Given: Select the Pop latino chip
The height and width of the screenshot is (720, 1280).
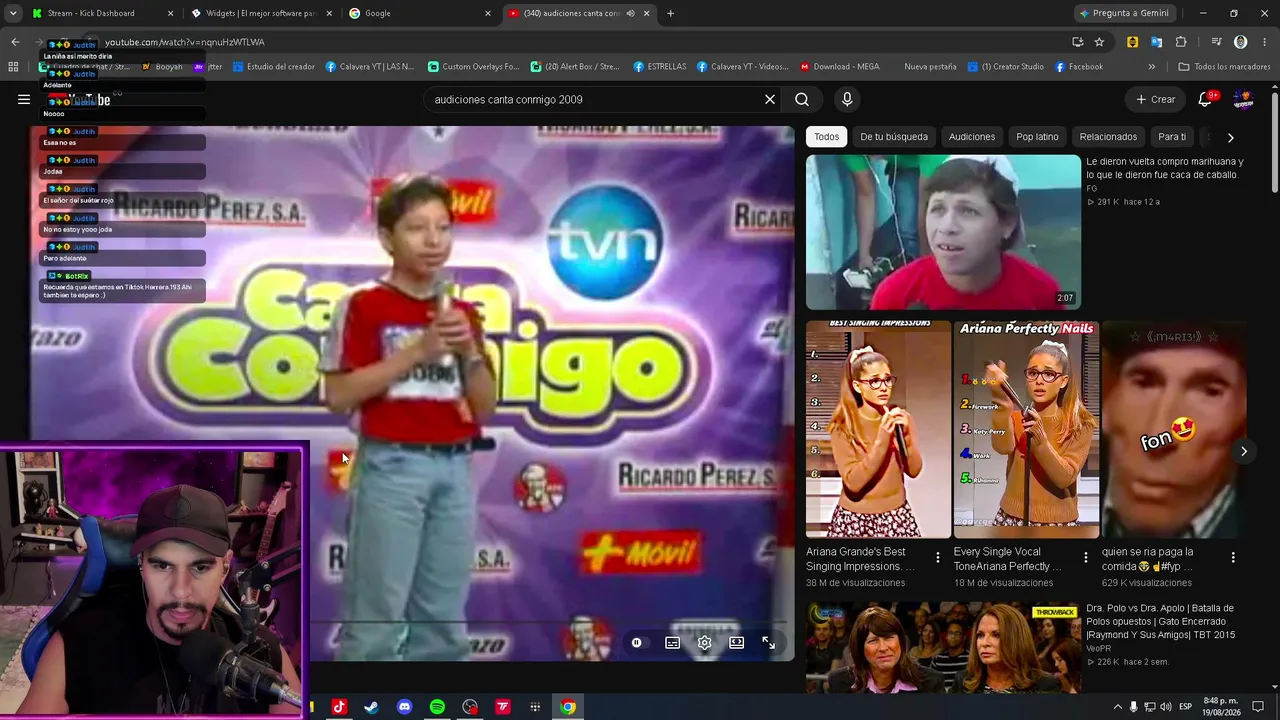Looking at the screenshot, I should [1037, 137].
